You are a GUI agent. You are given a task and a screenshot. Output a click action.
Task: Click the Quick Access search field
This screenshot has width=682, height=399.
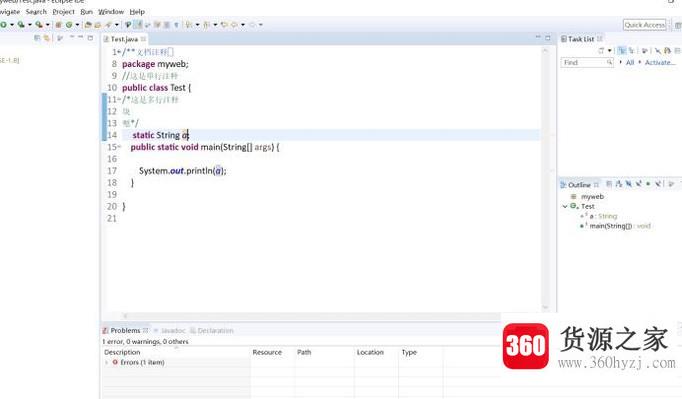(645, 25)
